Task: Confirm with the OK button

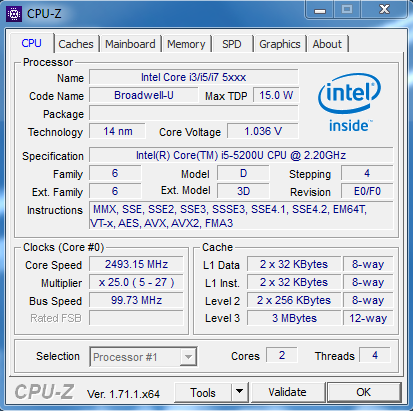Action: point(364,392)
